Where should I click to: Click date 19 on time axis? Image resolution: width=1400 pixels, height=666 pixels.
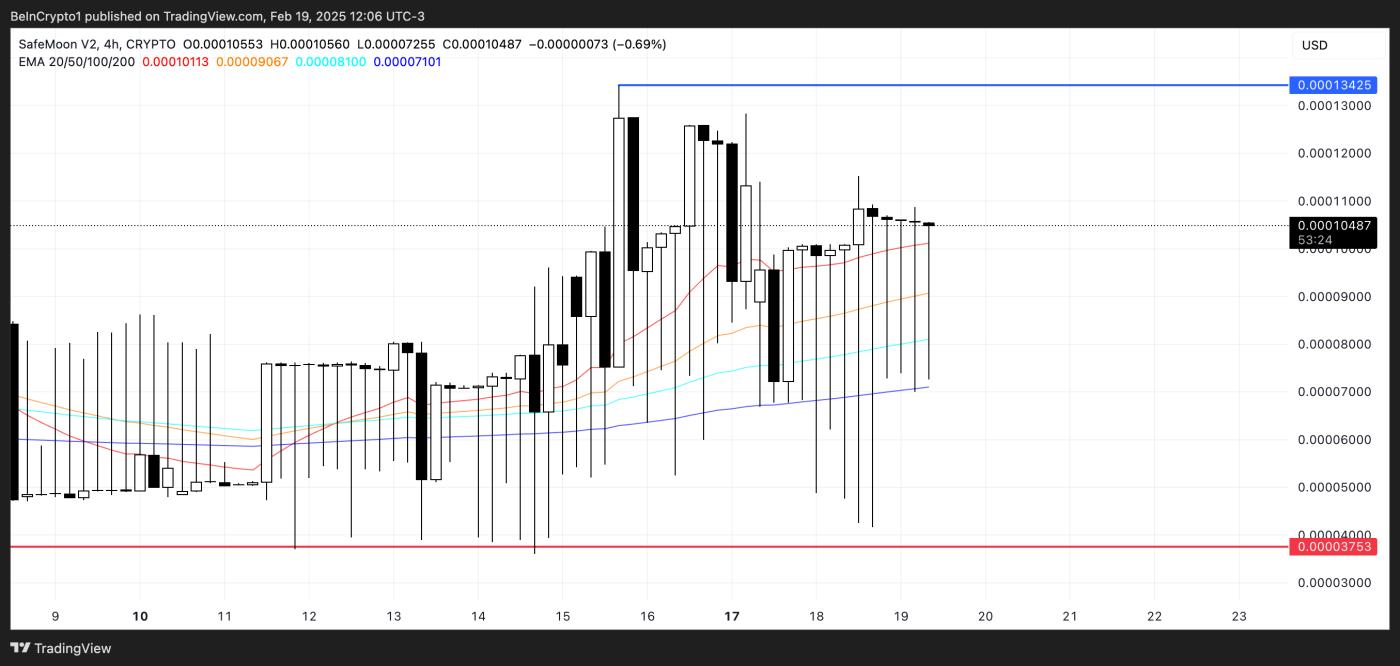[x=901, y=617]
